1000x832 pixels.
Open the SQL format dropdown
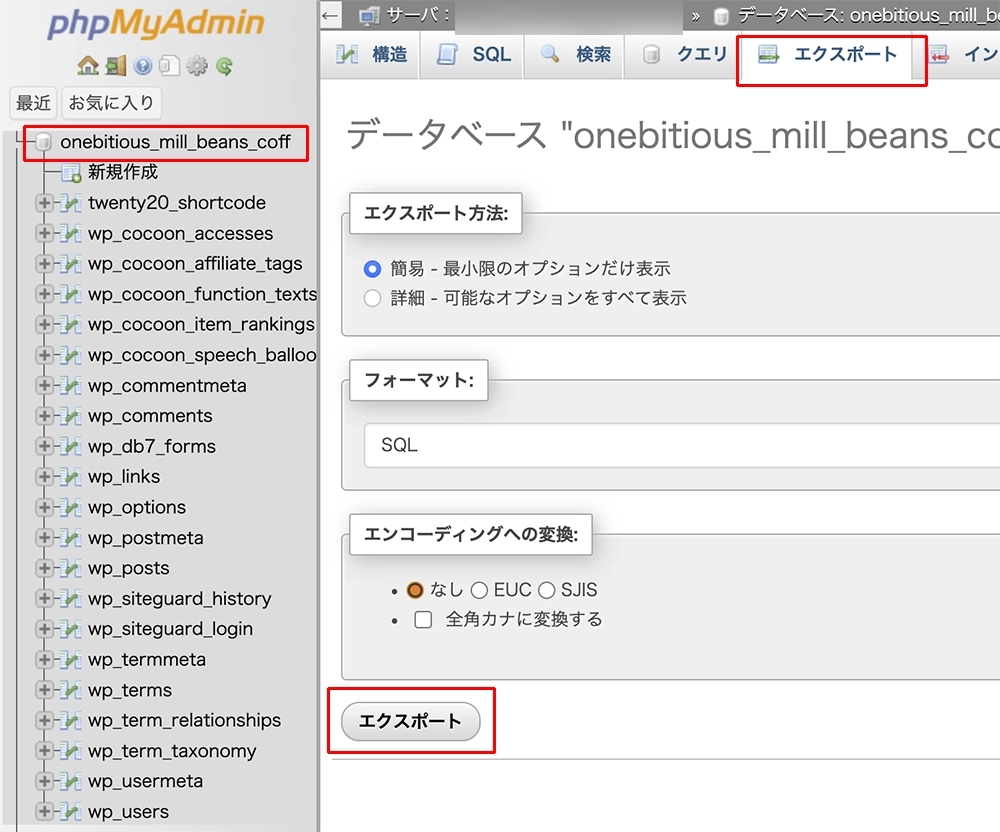tap(680, 445)
